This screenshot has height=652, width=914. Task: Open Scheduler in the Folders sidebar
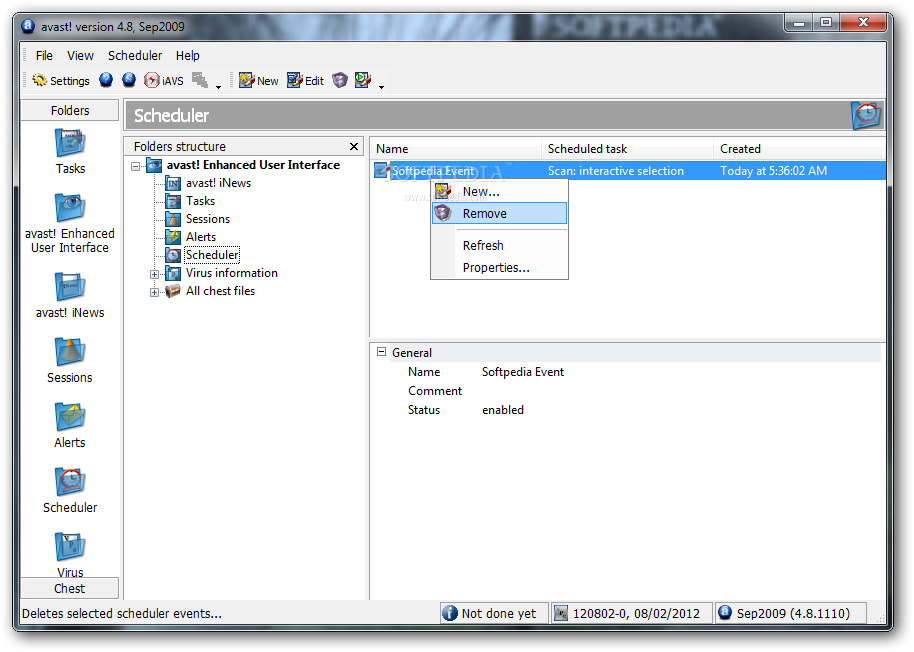coord(70,490)
